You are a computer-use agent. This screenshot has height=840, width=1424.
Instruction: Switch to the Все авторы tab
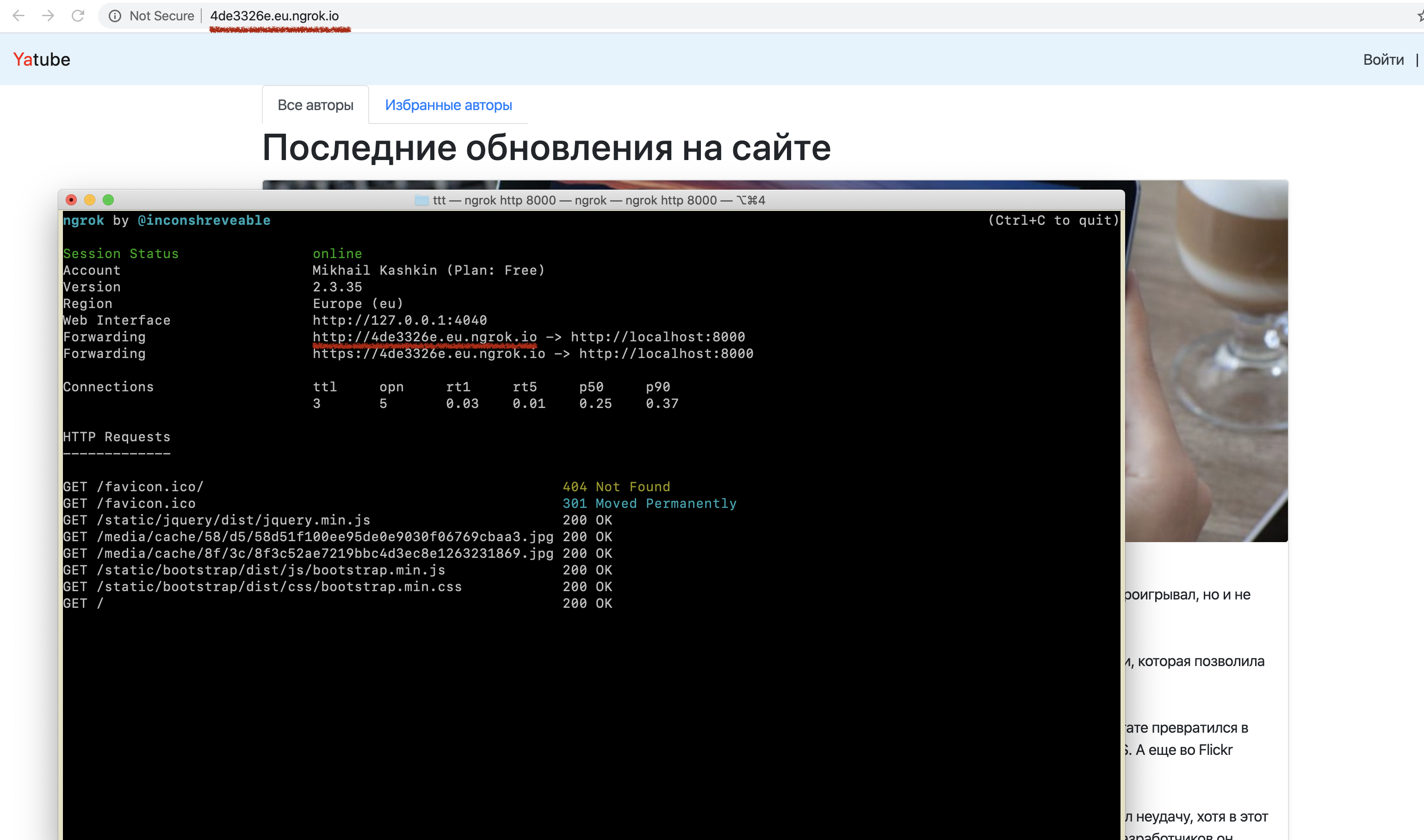pos(315,105)
